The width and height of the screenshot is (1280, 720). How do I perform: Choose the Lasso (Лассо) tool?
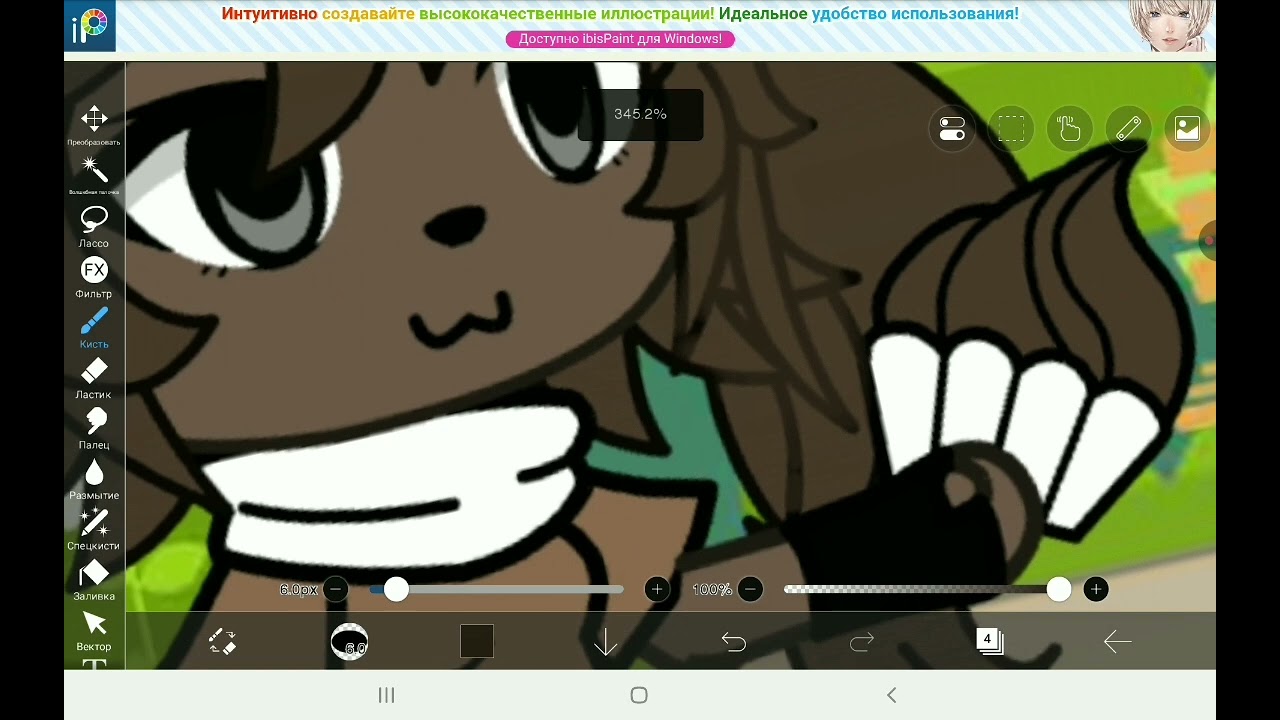click(94, 226)
